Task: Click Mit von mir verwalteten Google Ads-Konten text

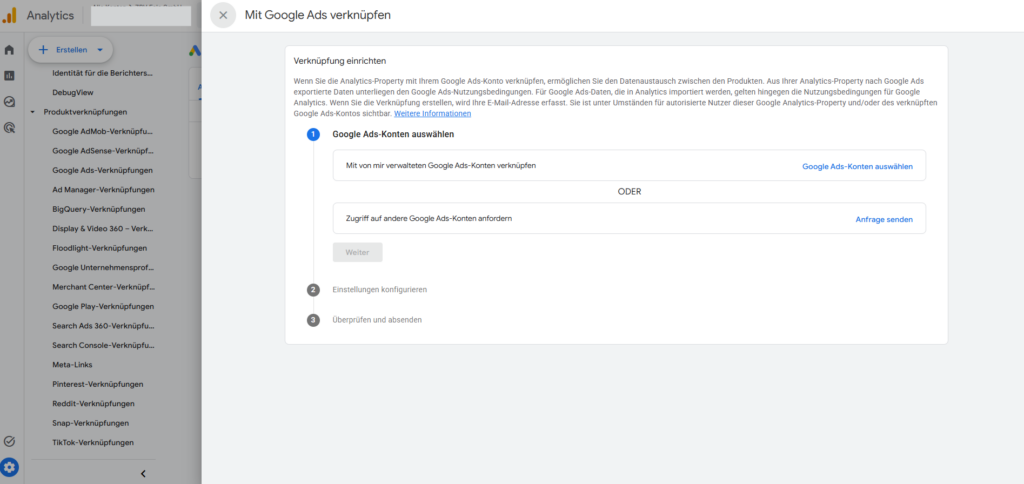Action: [441, 166]
